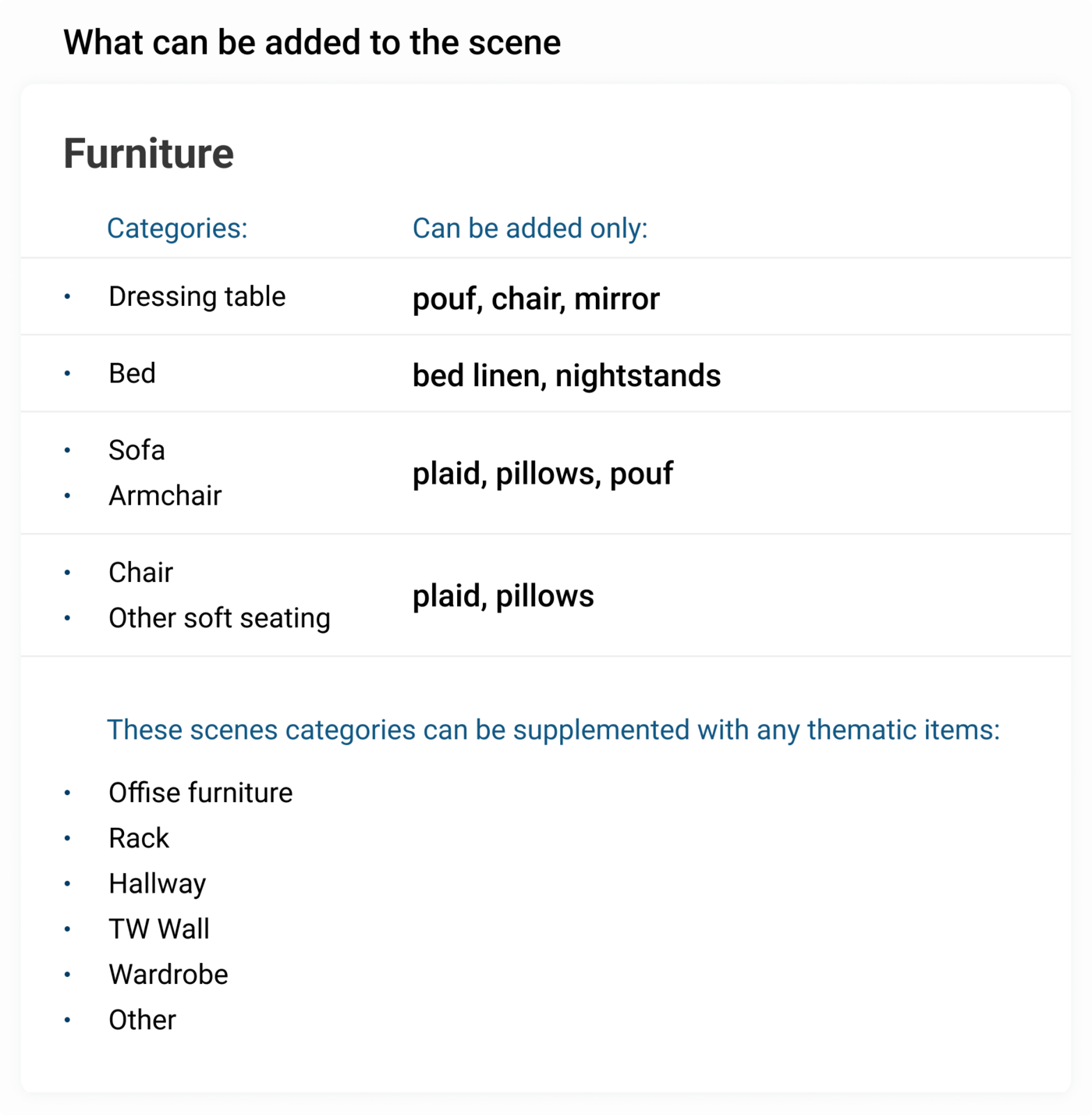Select the Offise furniture list item

point(200,793)
